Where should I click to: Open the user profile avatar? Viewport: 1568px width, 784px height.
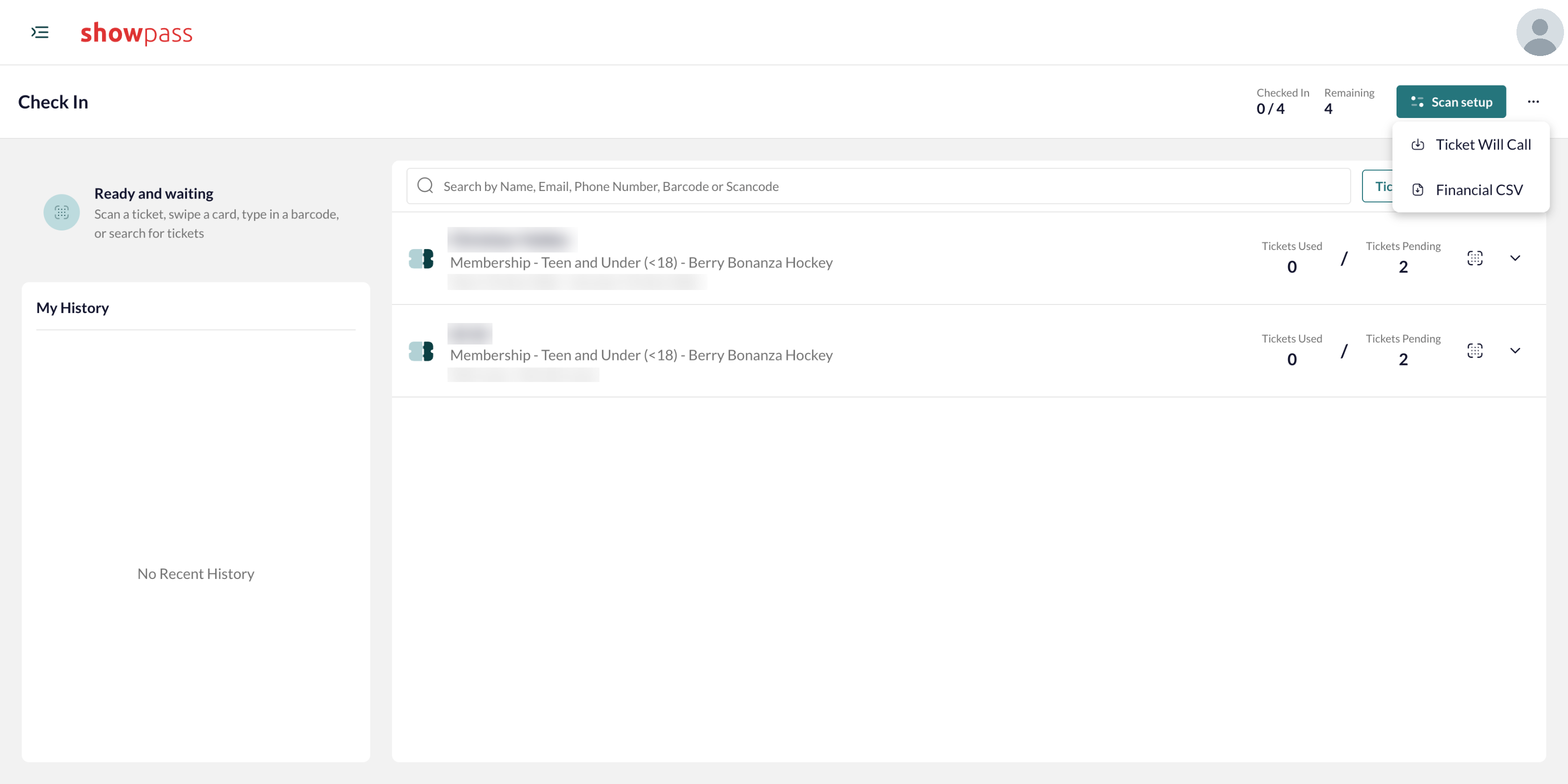tap(1539, 32)
